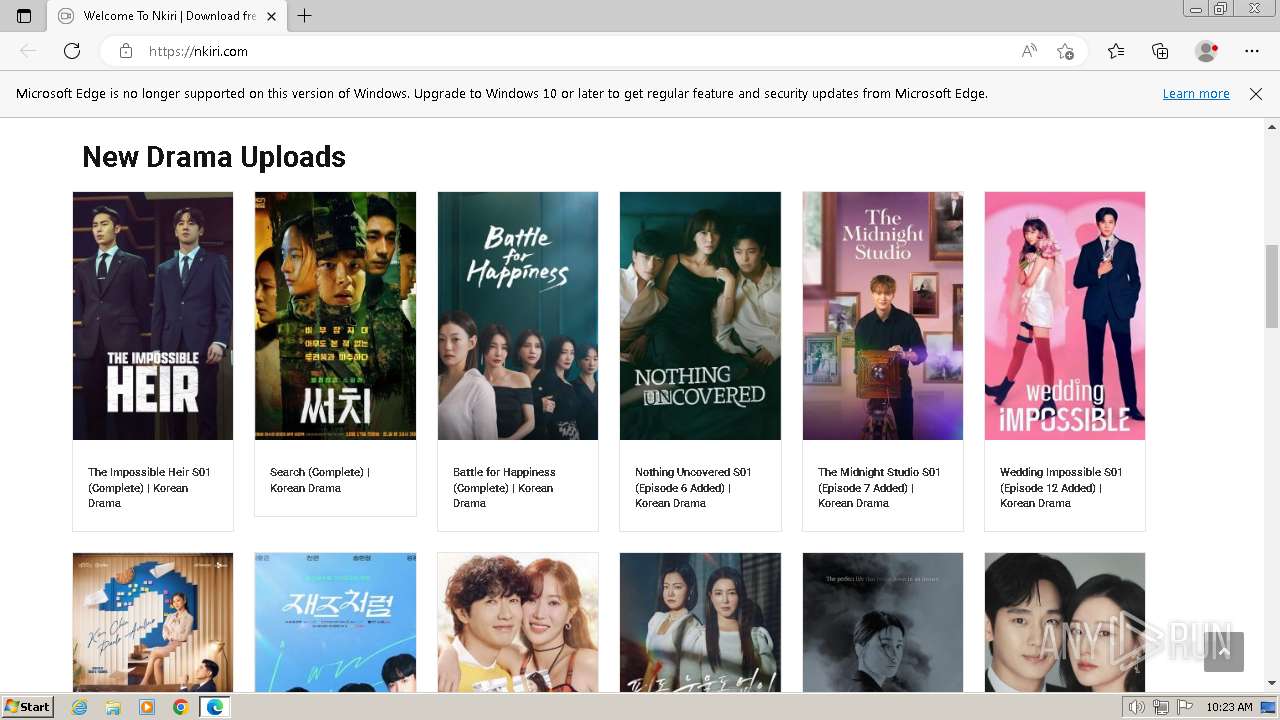Open File Explorer from taskbar
This screenshot has width=1280, height=720.
click(113, 707)
